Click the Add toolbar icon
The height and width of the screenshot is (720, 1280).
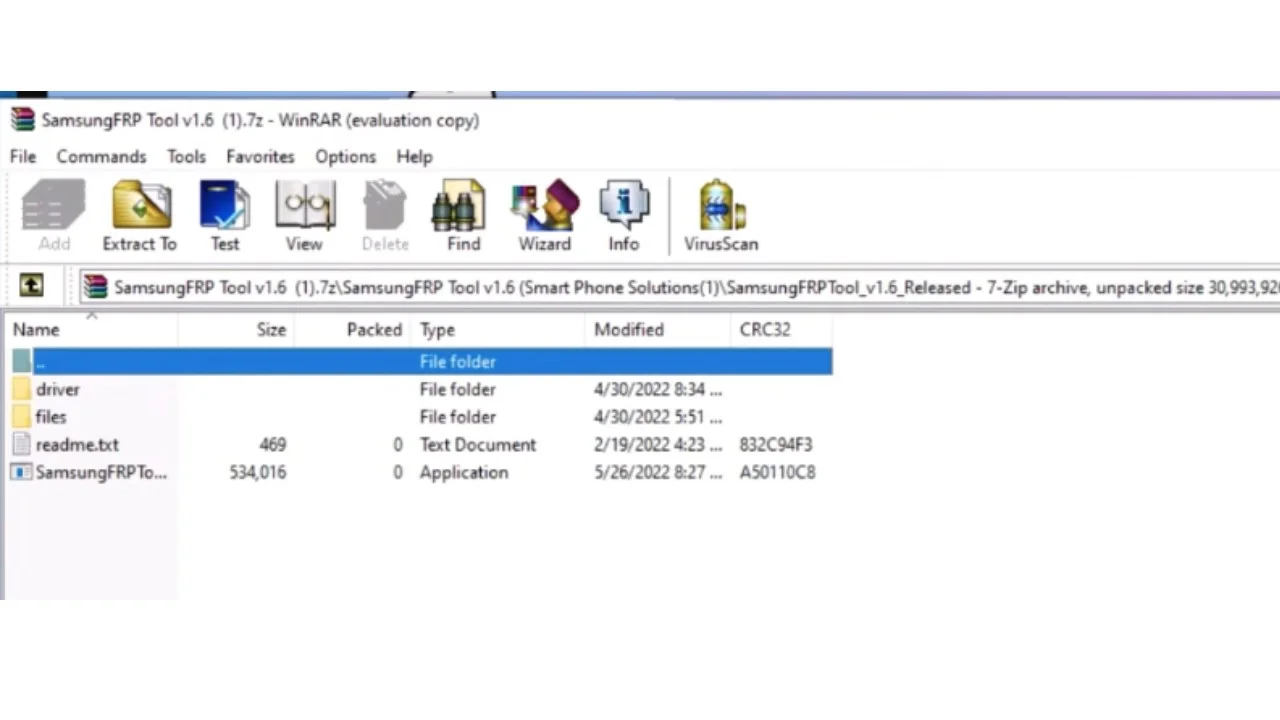click(x=54, y=215)
